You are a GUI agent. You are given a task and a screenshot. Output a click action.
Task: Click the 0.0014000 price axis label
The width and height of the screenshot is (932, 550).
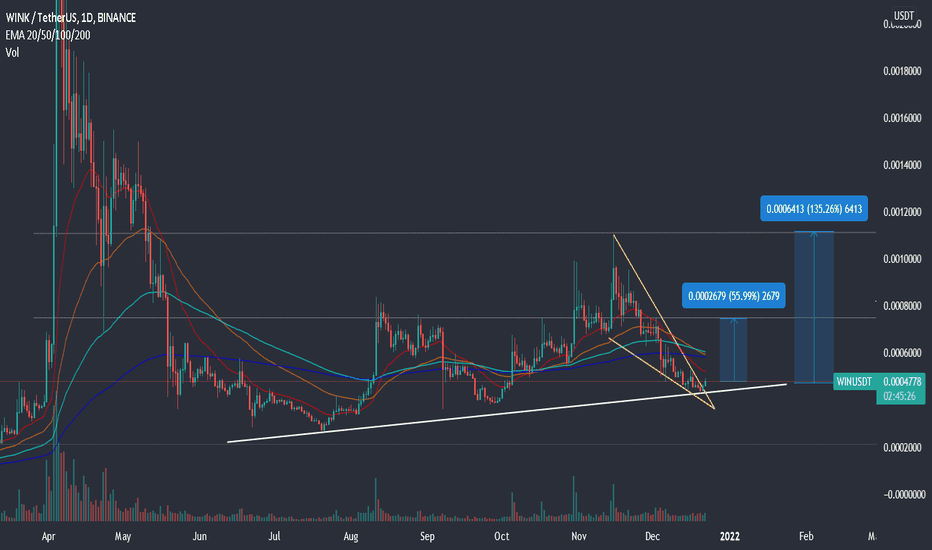point(902,165)
